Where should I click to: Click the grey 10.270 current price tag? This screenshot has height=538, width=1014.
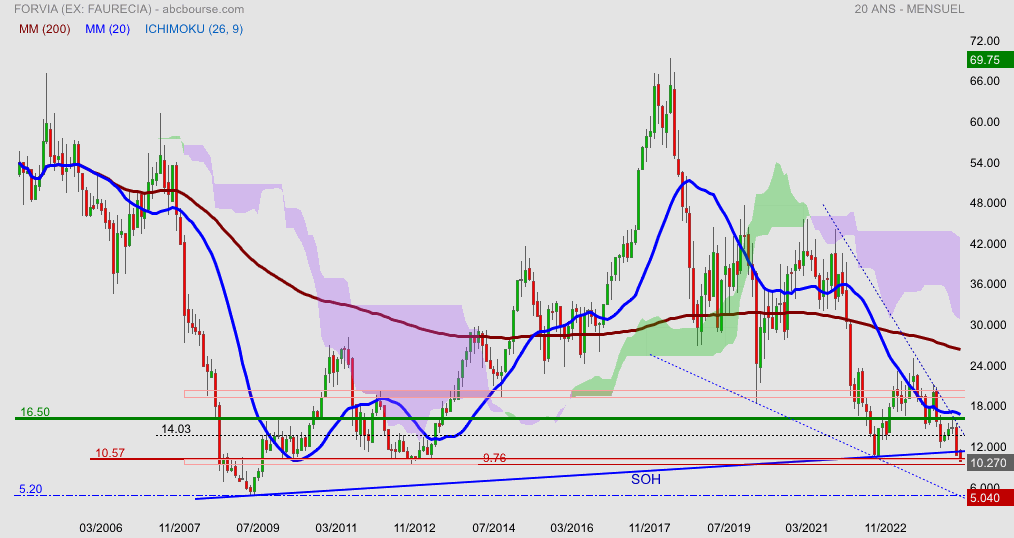point(989,463)
